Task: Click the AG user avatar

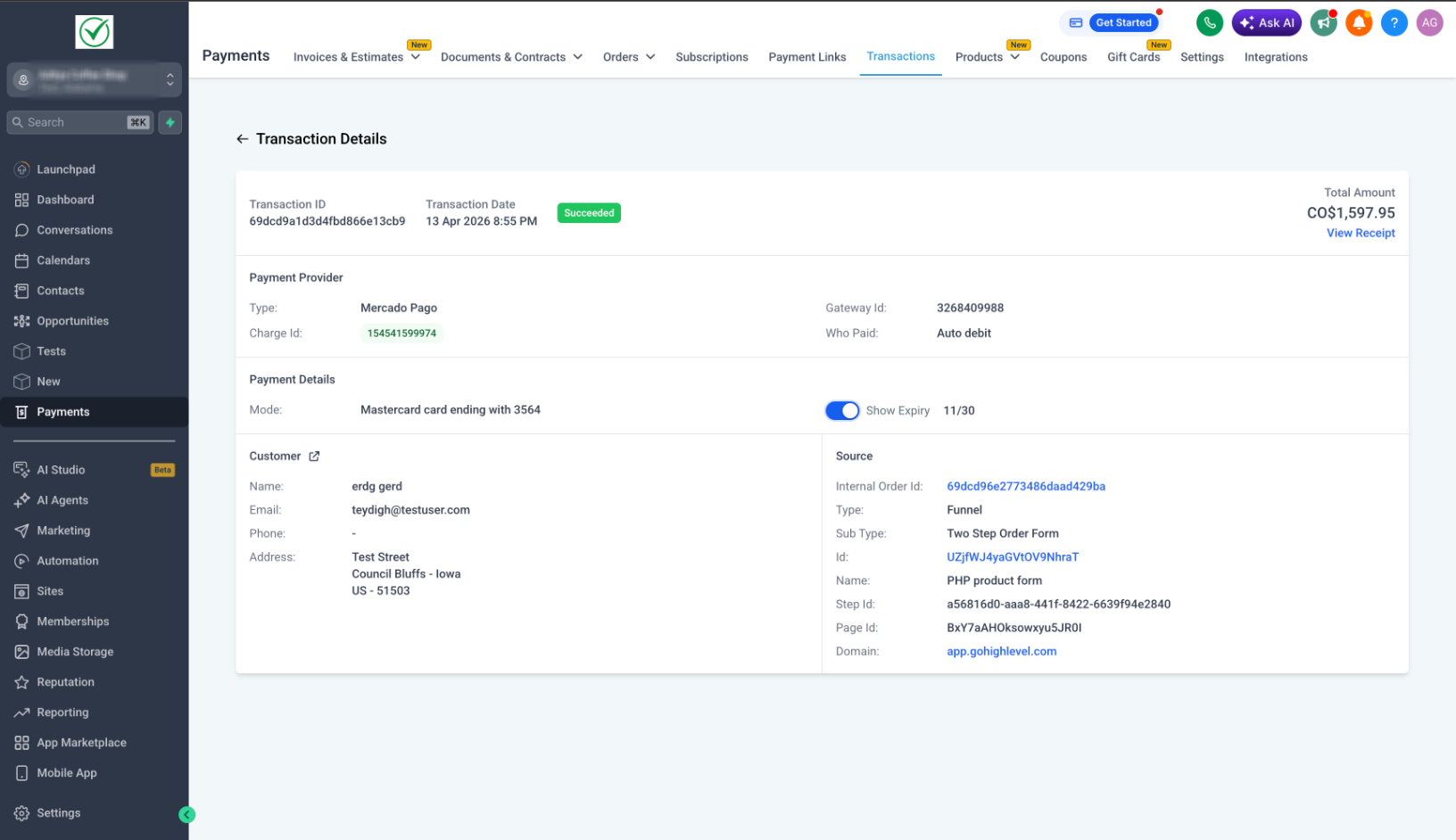Action: click(1430, 23)
